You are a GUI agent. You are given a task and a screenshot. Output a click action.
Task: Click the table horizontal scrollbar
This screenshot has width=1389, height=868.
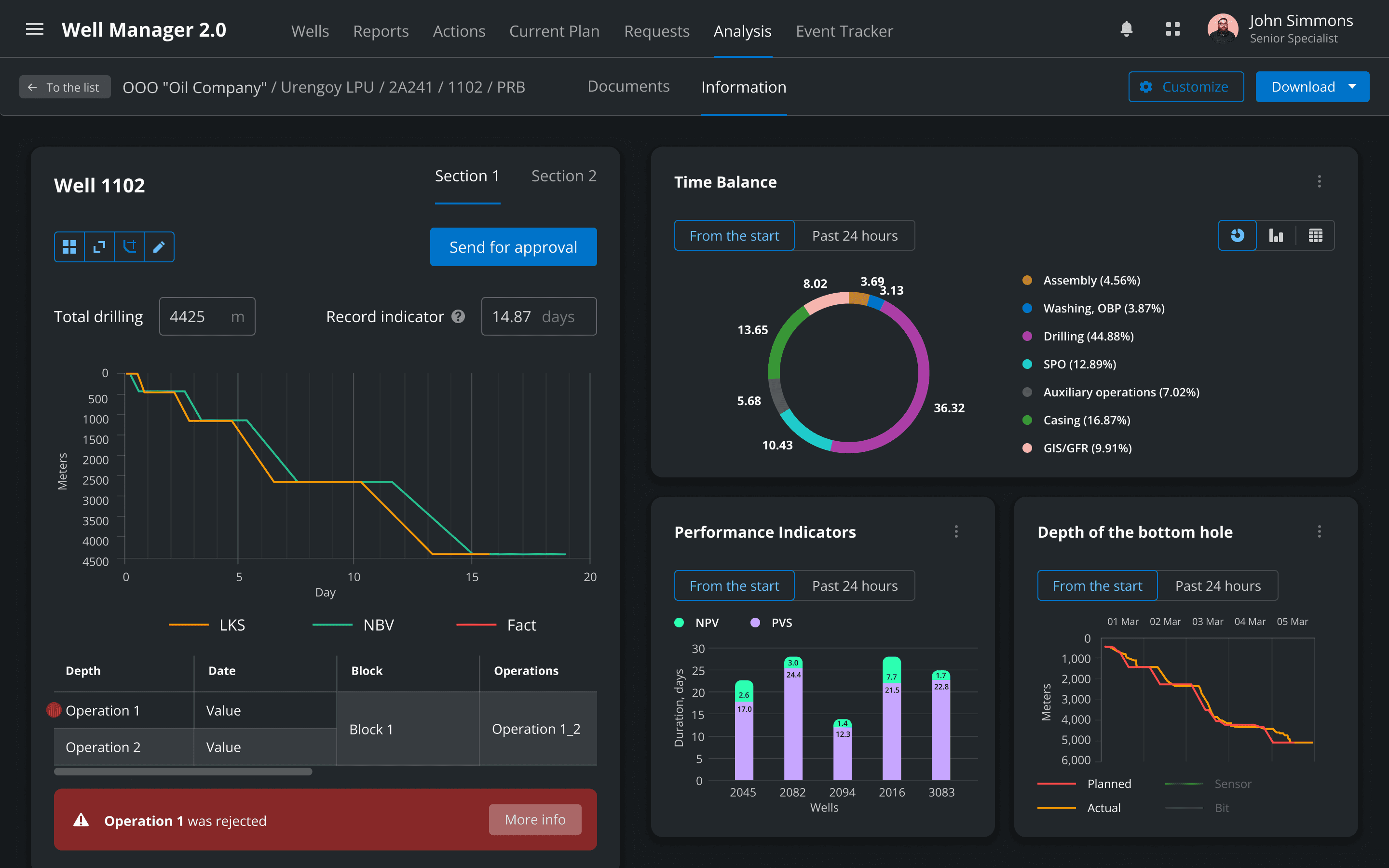tap(183, 772)
